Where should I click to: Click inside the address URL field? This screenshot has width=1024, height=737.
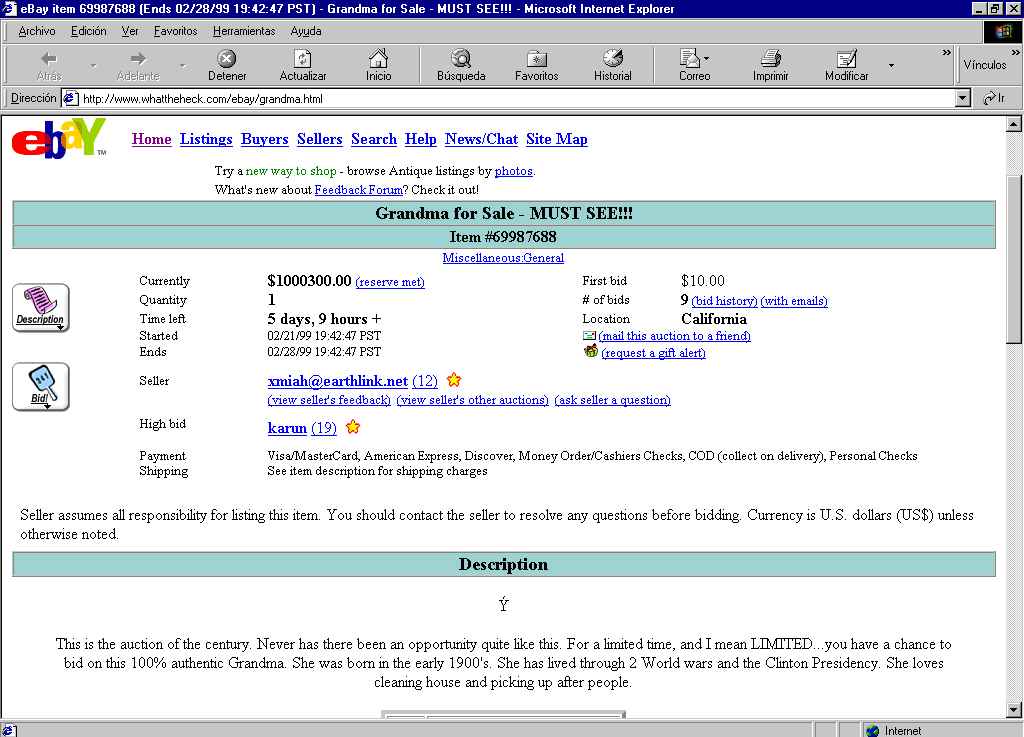(x=500, y=98)
